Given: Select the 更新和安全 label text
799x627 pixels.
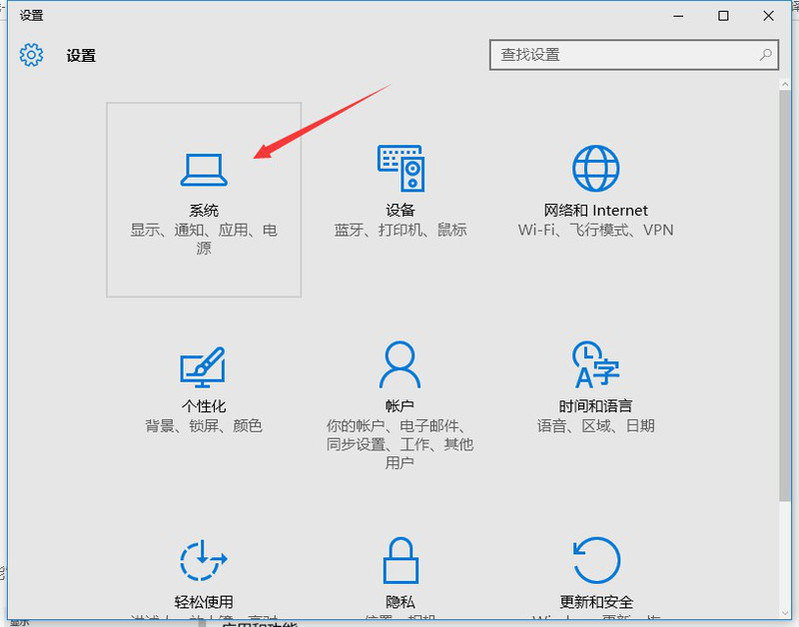Looking at the screenshot, I should coord(596,602).
